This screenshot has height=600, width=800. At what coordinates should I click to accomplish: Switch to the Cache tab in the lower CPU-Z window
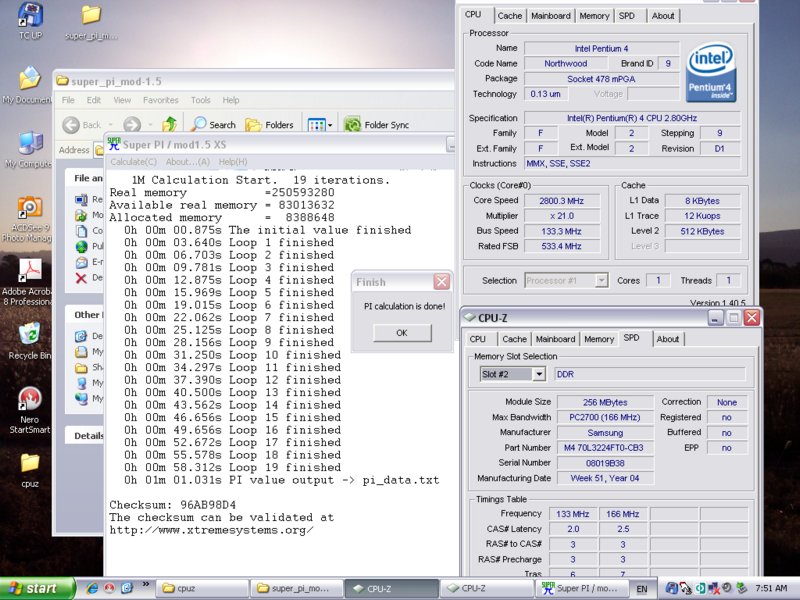click(x=514, y=339)
